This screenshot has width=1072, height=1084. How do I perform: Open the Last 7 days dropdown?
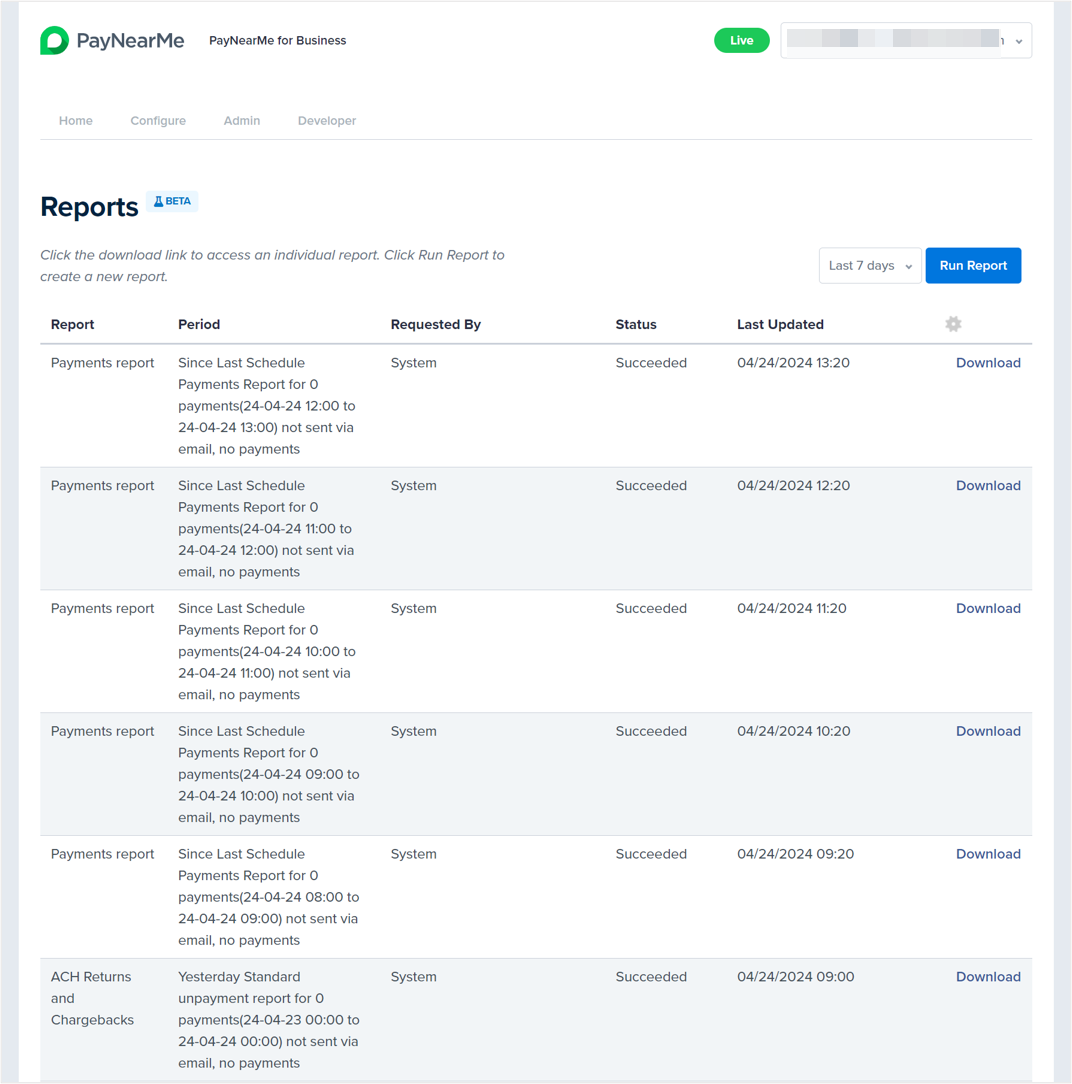point(869,265)
